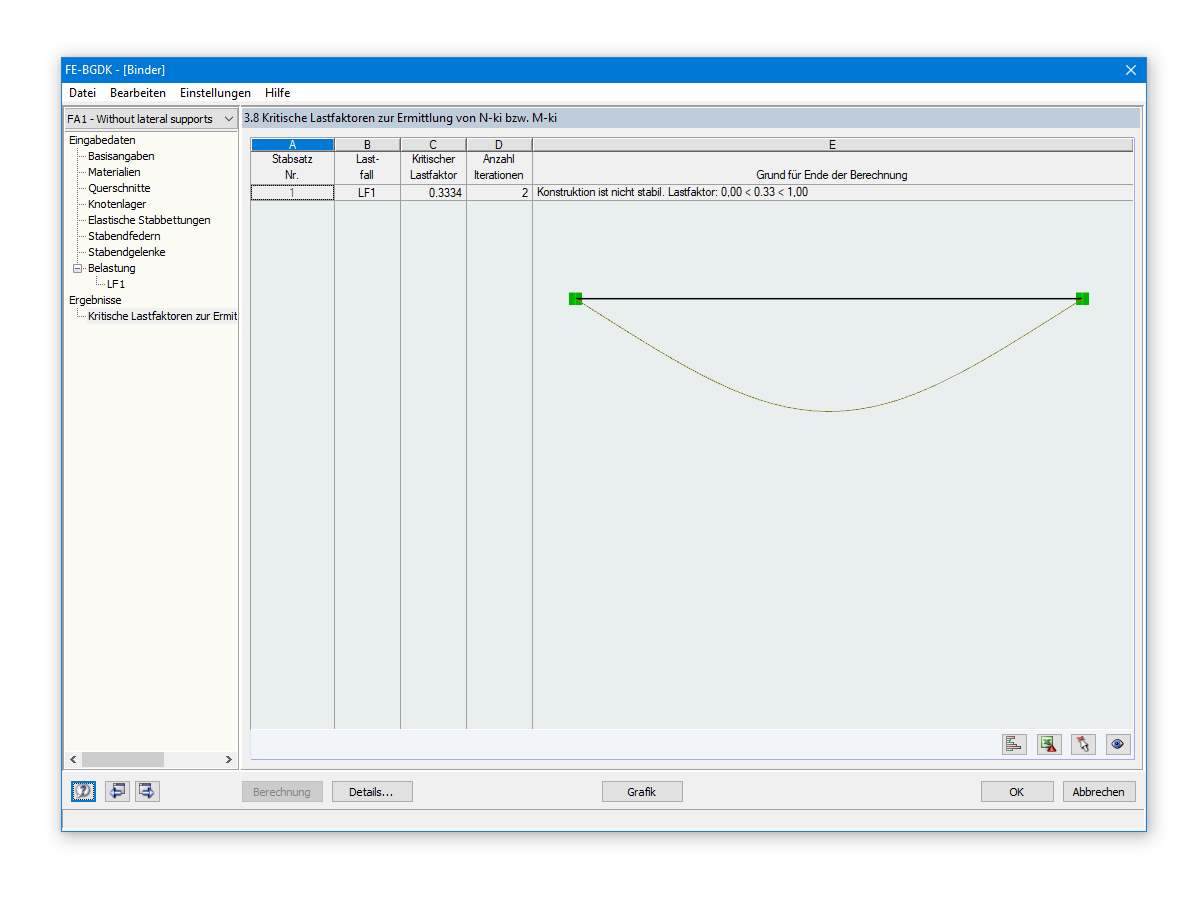Image resolution: width=1200 pixels, height=900 pixels.
Task: Click the left green support node in the graphic
Action: click(x=576, y=298)
